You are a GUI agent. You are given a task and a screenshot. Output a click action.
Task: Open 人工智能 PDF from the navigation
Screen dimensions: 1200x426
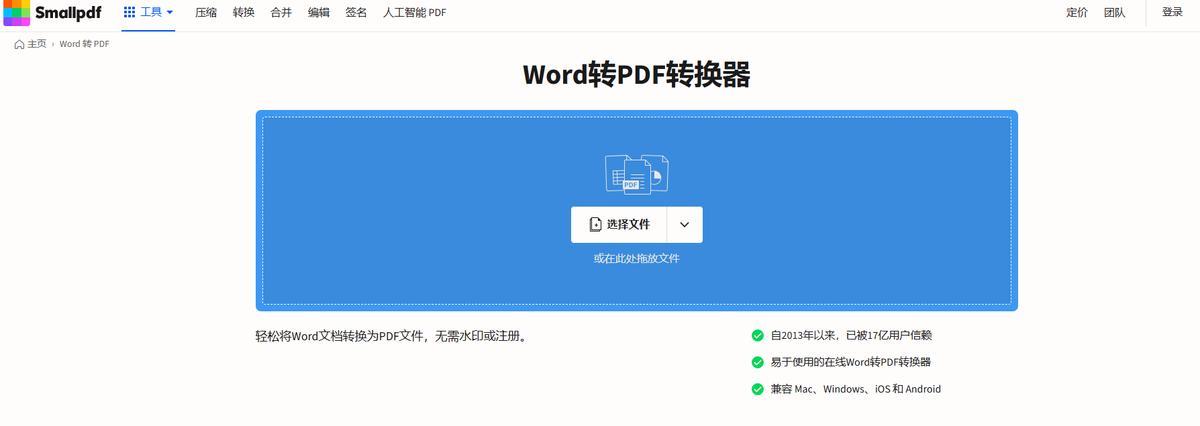[414, 13]
